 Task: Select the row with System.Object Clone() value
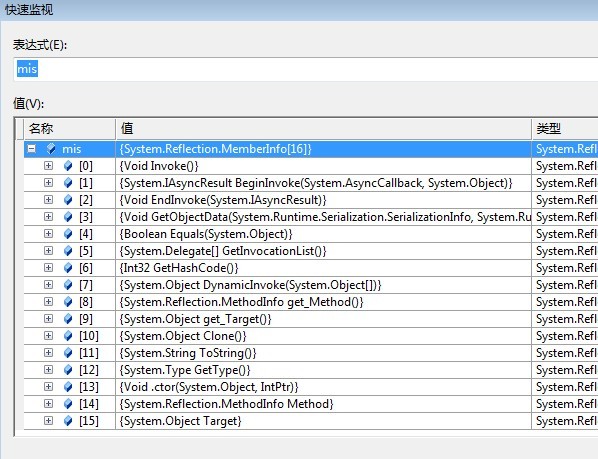[x=311, y=336]
